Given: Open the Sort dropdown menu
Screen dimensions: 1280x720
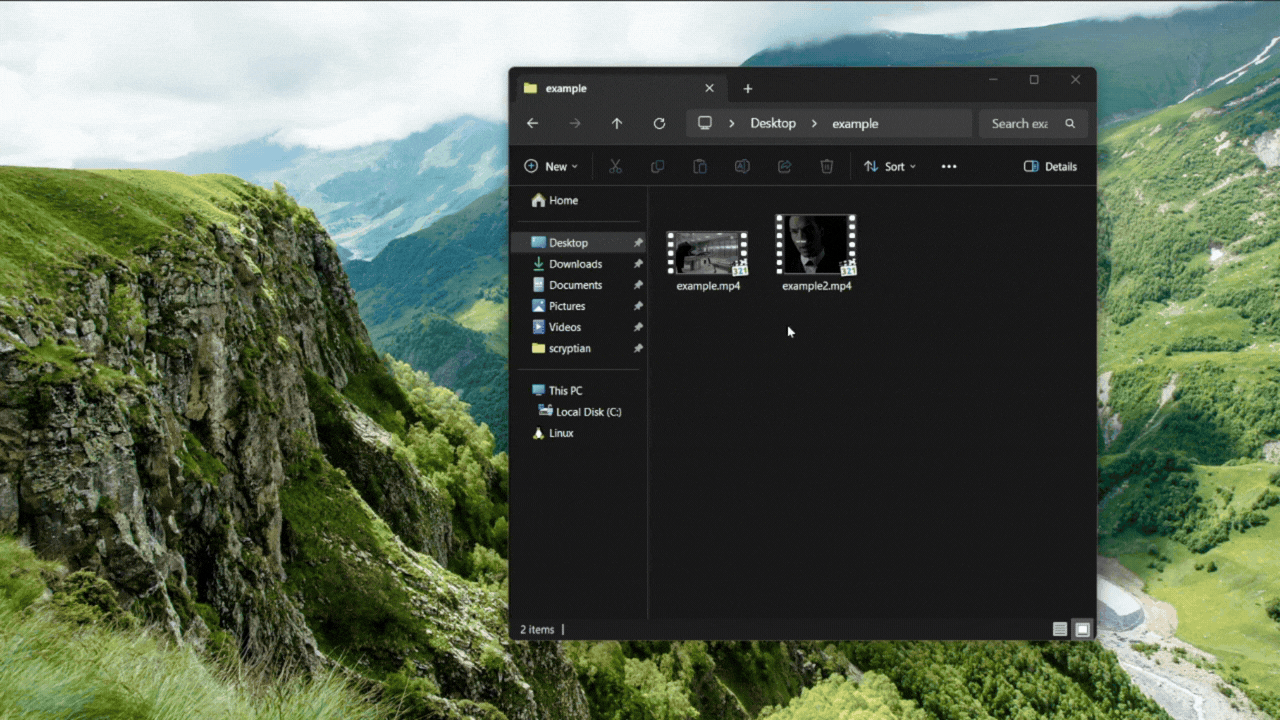Looking at the screenshot, I should coord(890,166).
